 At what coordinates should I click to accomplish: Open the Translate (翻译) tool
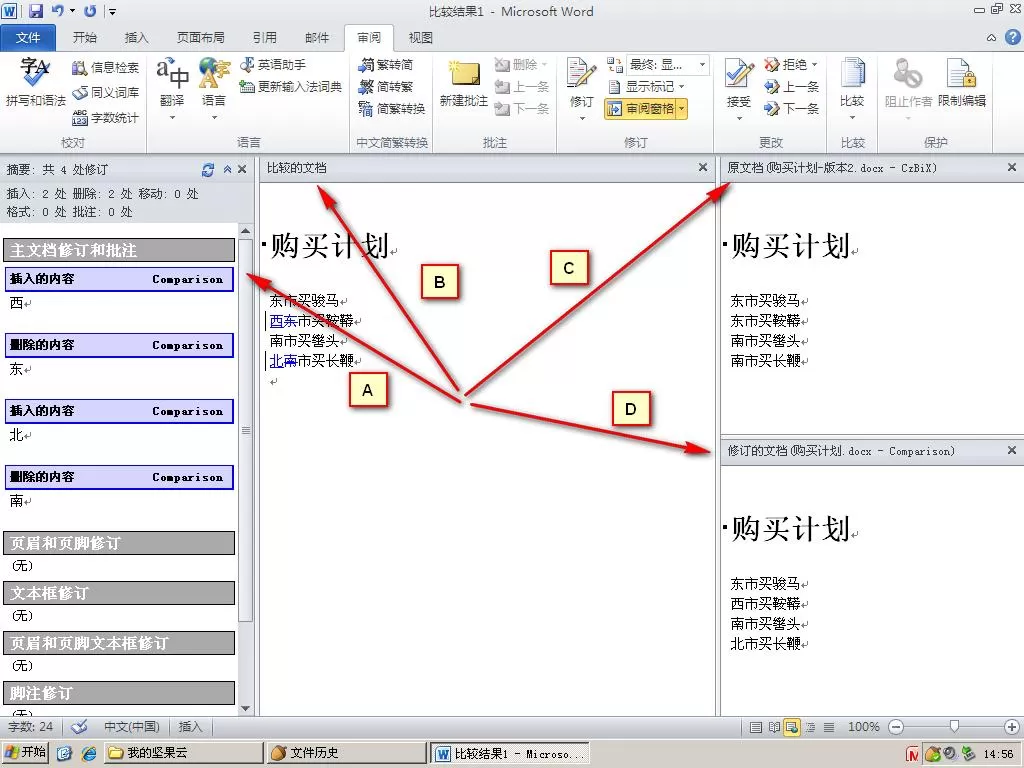coord(172,82)
